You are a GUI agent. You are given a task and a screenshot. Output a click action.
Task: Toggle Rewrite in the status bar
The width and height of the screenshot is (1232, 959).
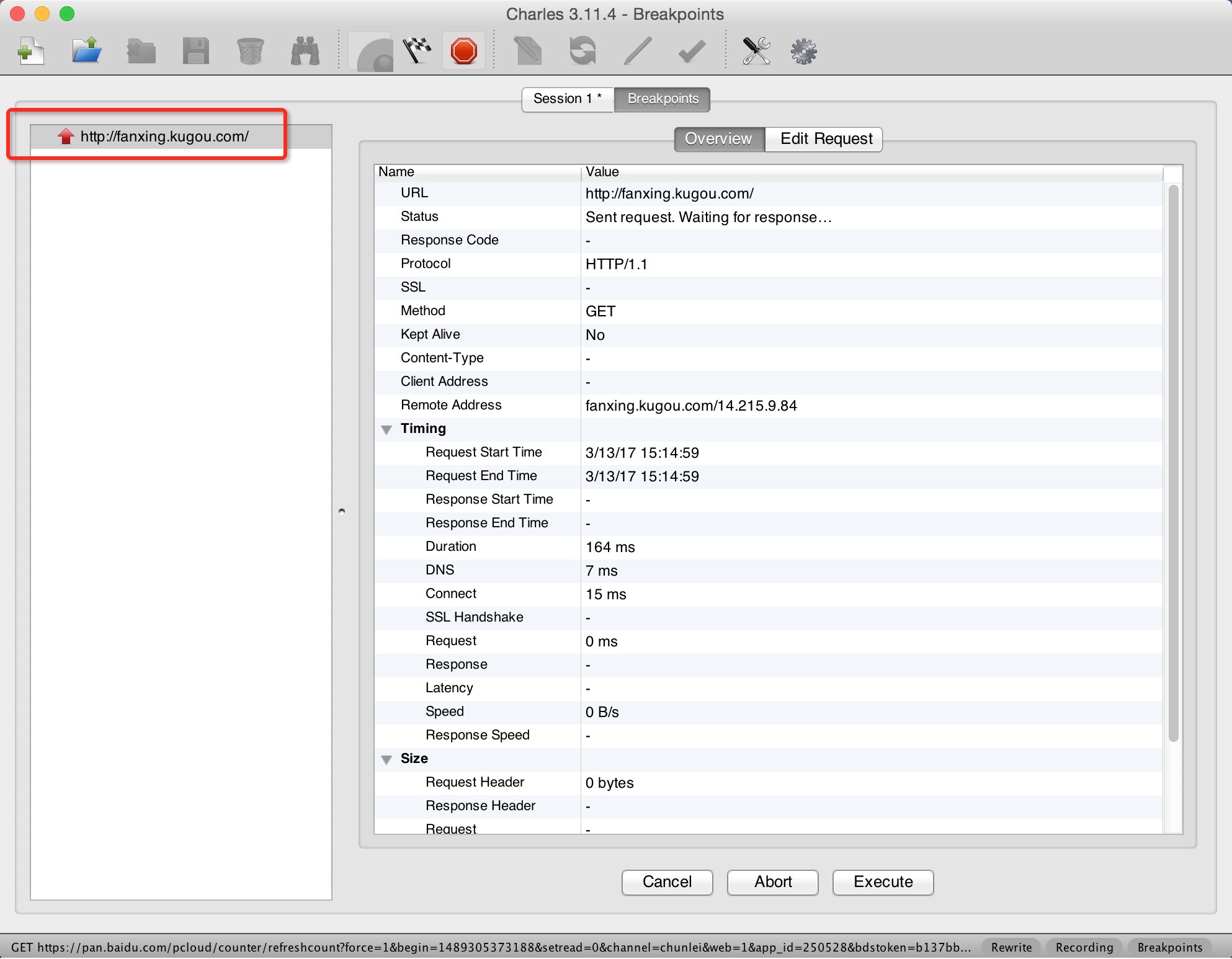tap(1011, 947)
